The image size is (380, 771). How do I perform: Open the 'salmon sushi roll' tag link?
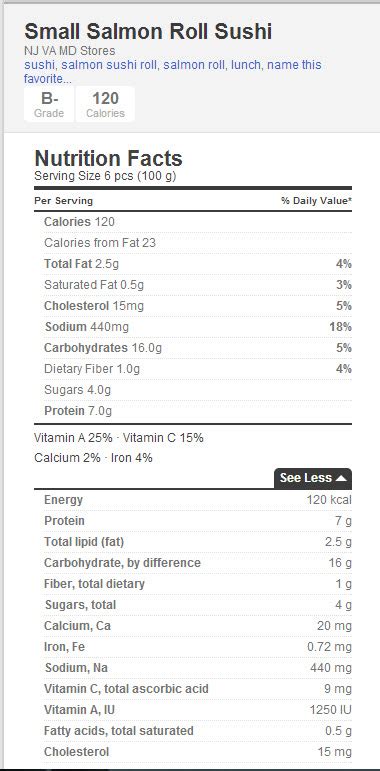point(109,65)
